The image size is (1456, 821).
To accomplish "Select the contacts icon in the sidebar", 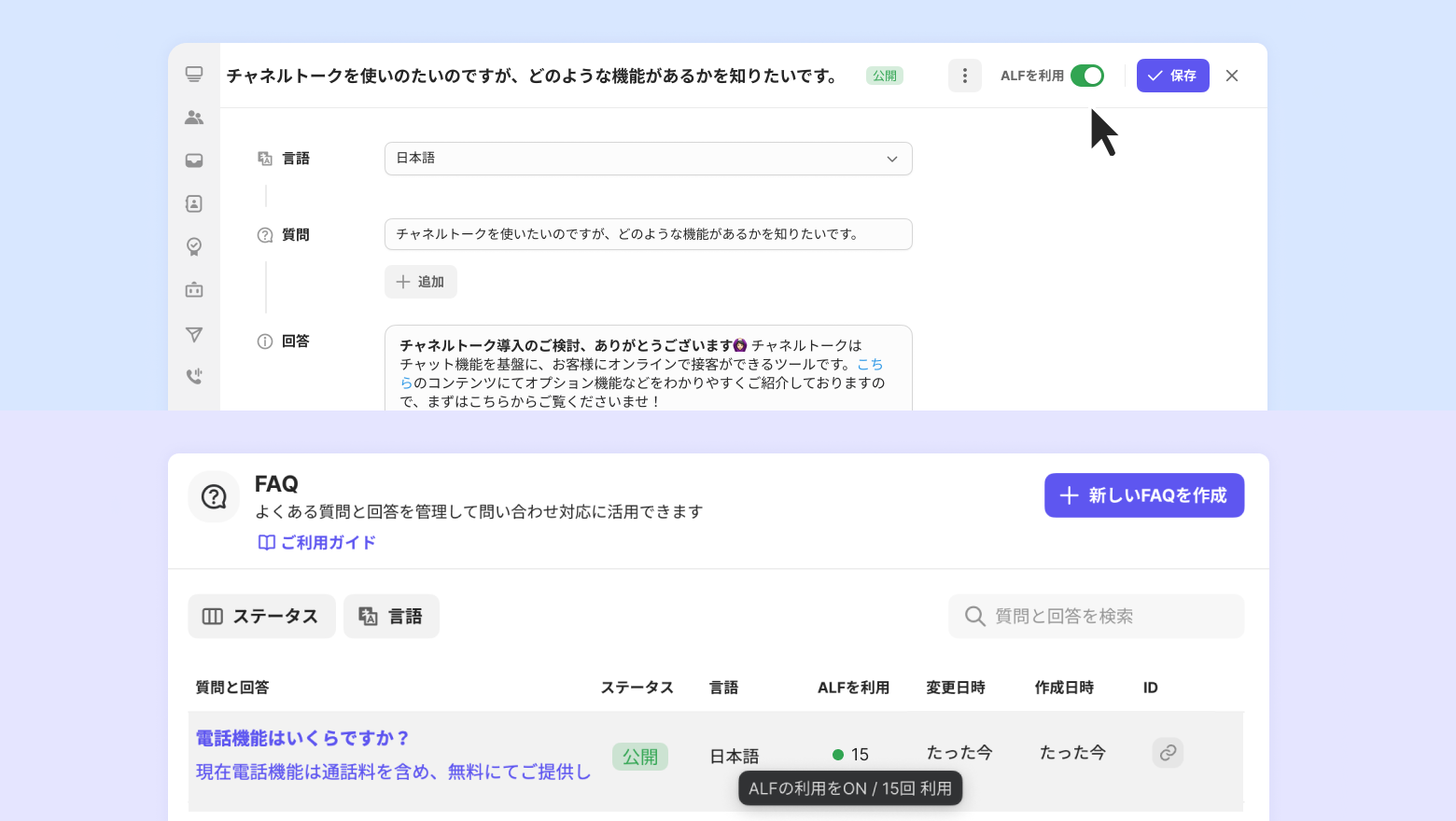I will click(194, 203).
